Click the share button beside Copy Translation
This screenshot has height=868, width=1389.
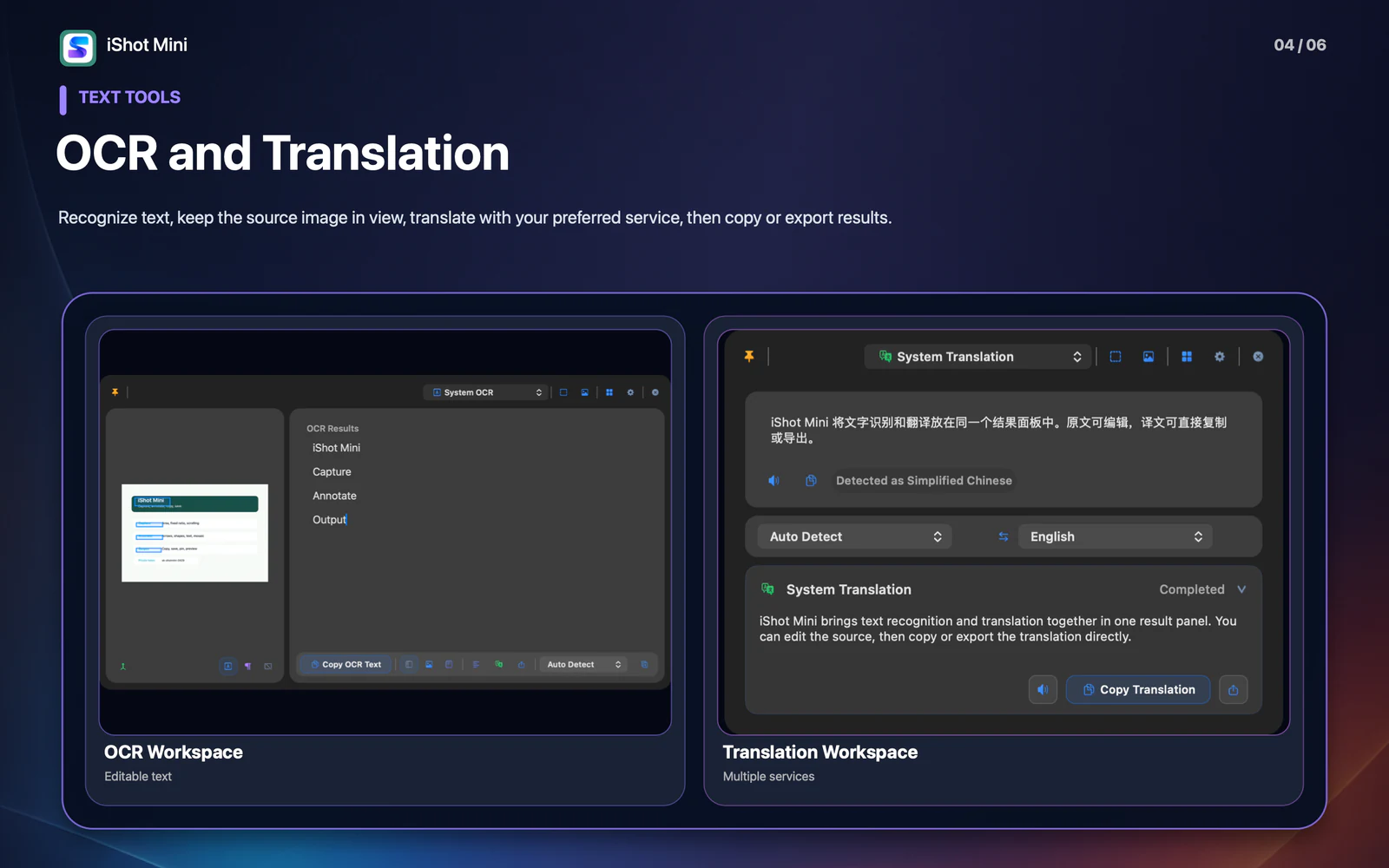coord(1234,689)
